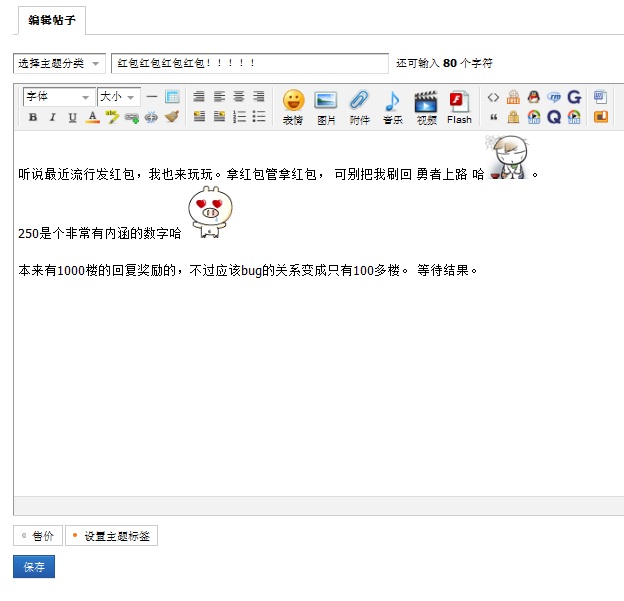Open the 选择主题分类 category dropdown
Image resolution: width=624 pixels, height=601 pixels.
(59, 63)
